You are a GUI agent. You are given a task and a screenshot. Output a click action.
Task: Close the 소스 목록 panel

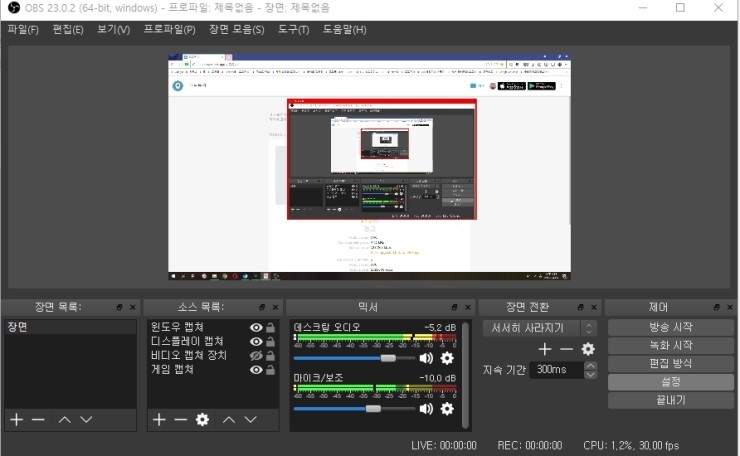coord(276,307)
